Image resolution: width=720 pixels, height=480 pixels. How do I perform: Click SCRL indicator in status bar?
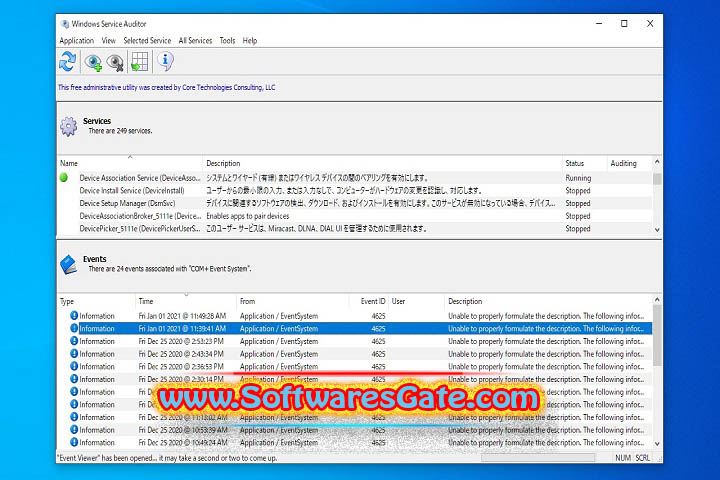642,457
